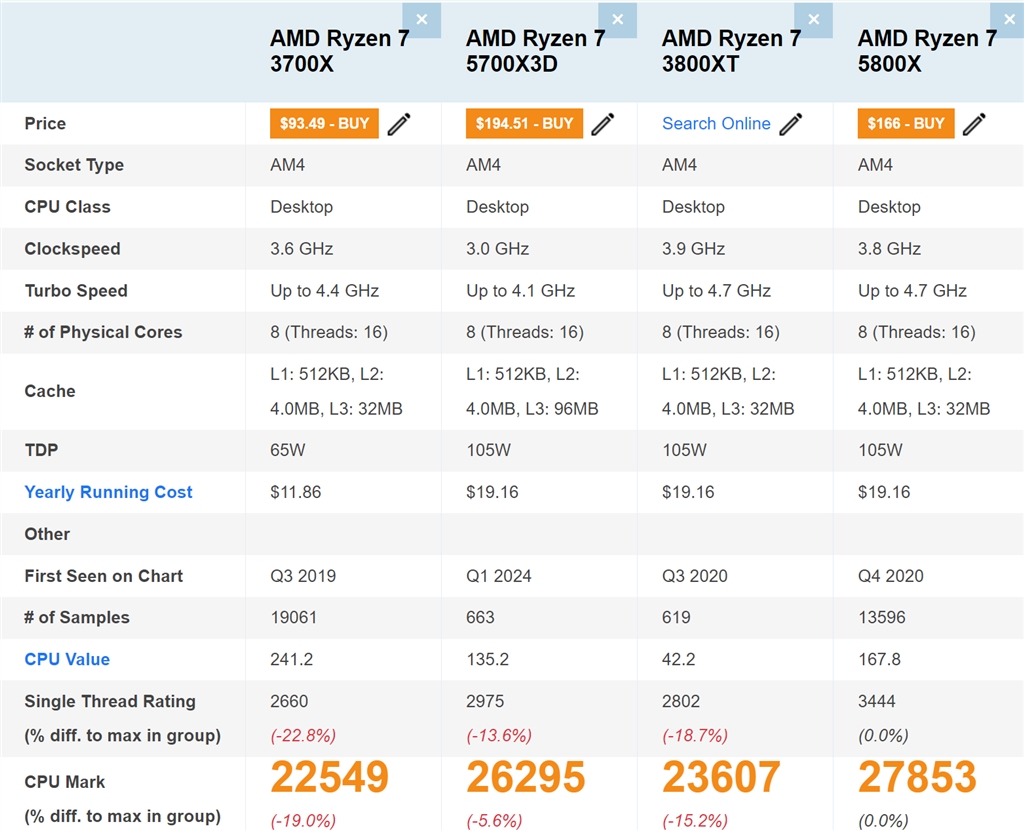Click the CPU Mark score 22549

[330, 777]
